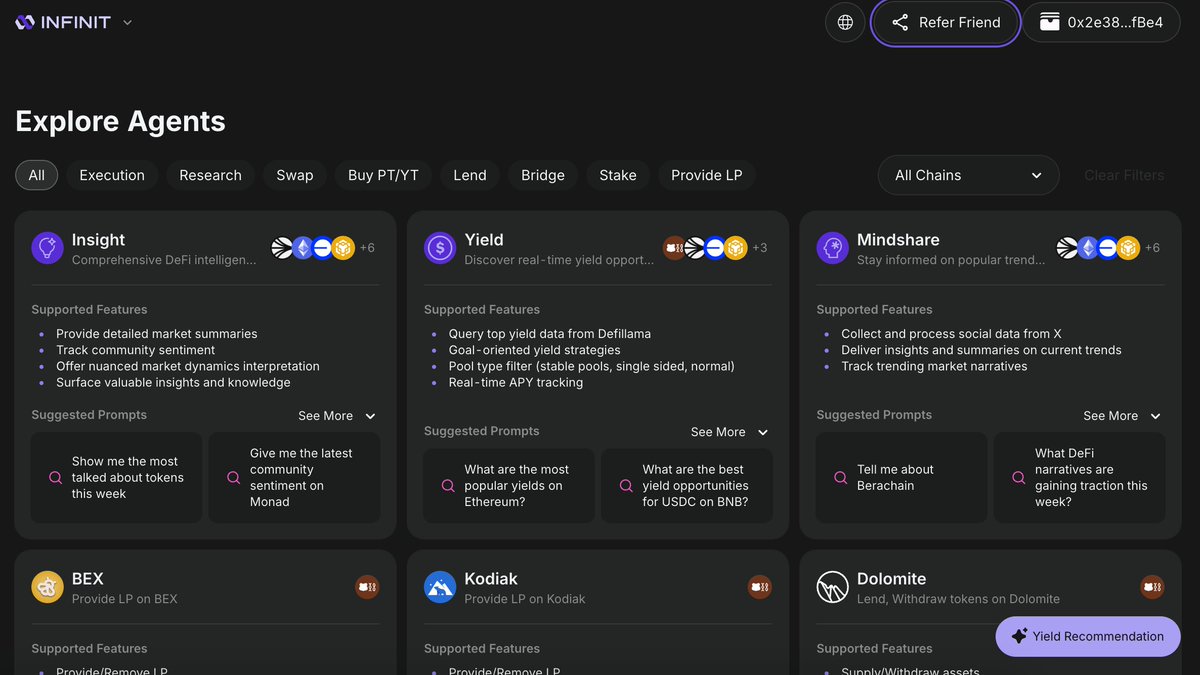
Task: Click the Berachain icon on Dolomite card
Action: coord(1152,587)
